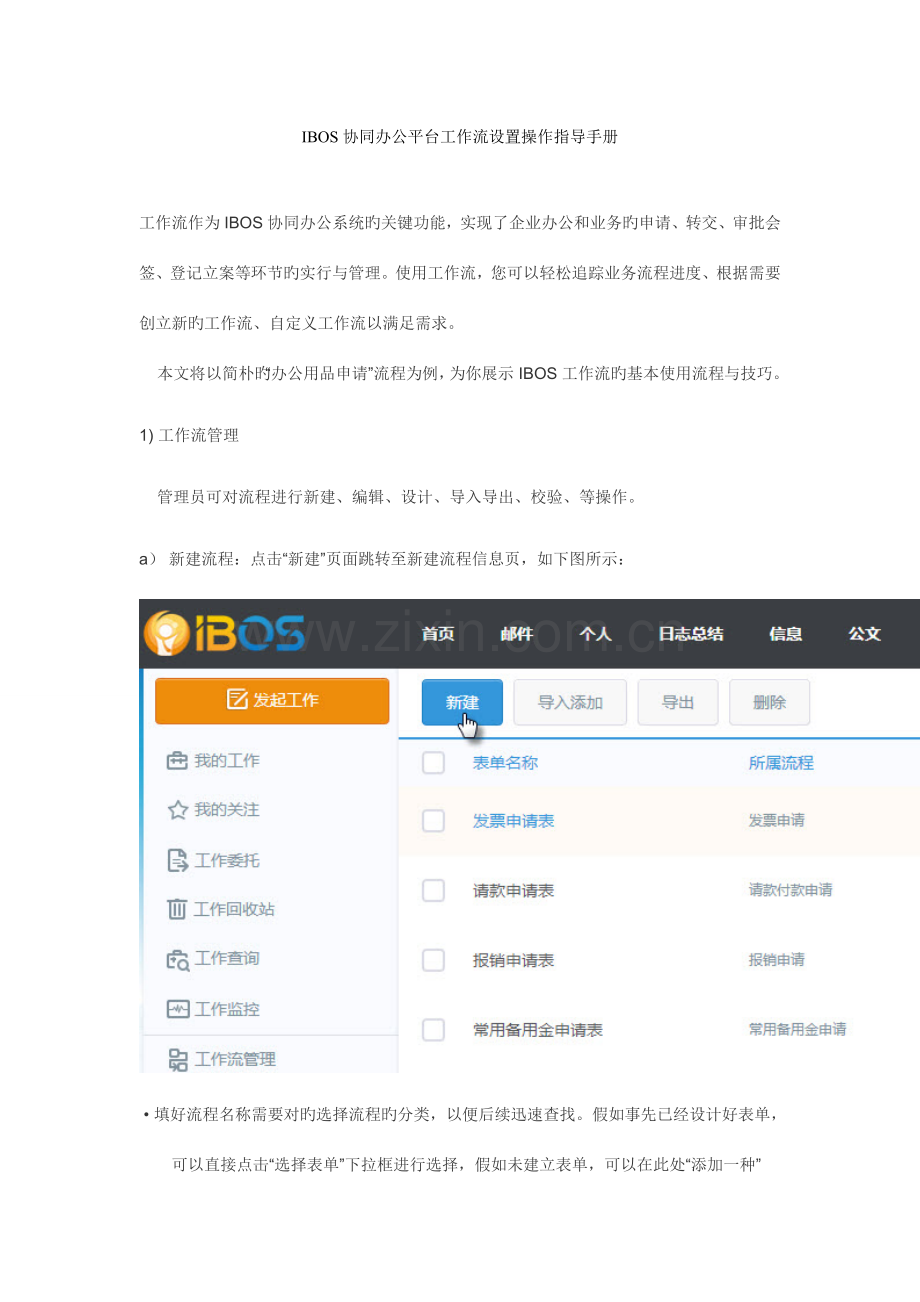Click the 导出 button
Viewport: 920px width, 1302px height.
(x=678, y=702)
